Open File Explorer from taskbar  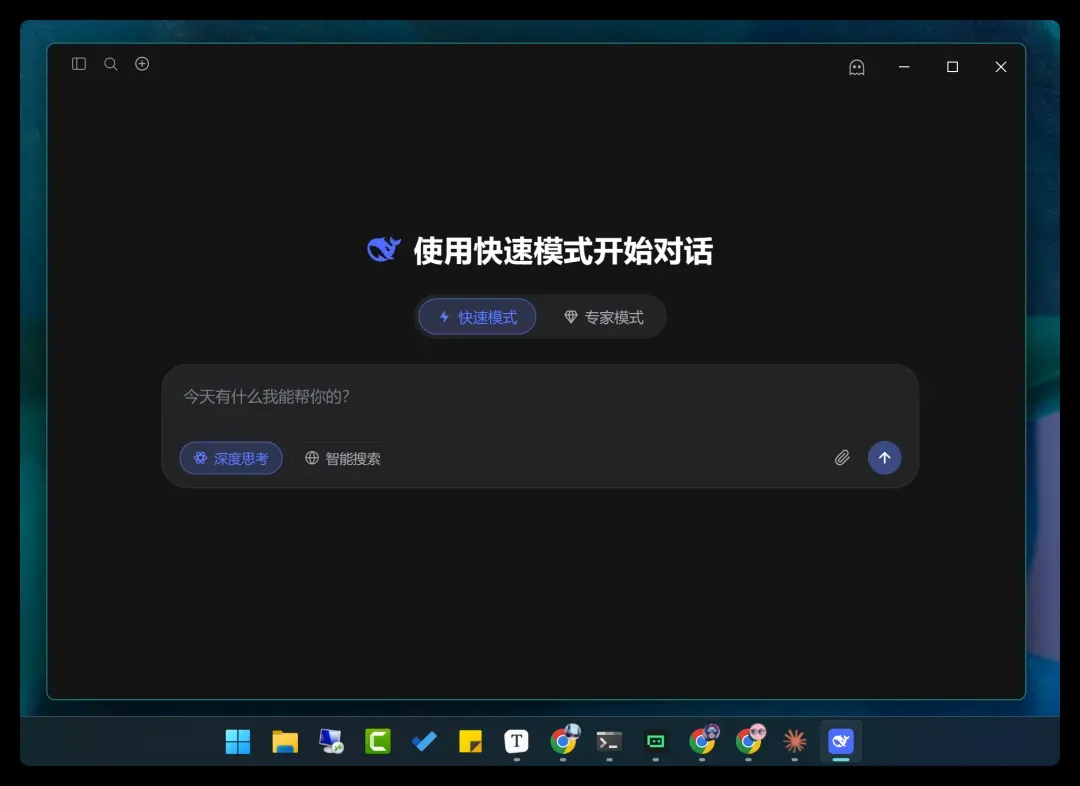(284, 742)
